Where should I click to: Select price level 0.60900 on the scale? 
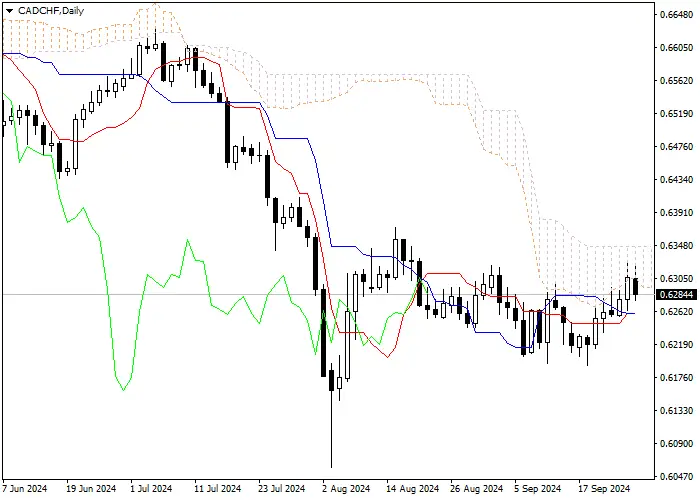677,444
